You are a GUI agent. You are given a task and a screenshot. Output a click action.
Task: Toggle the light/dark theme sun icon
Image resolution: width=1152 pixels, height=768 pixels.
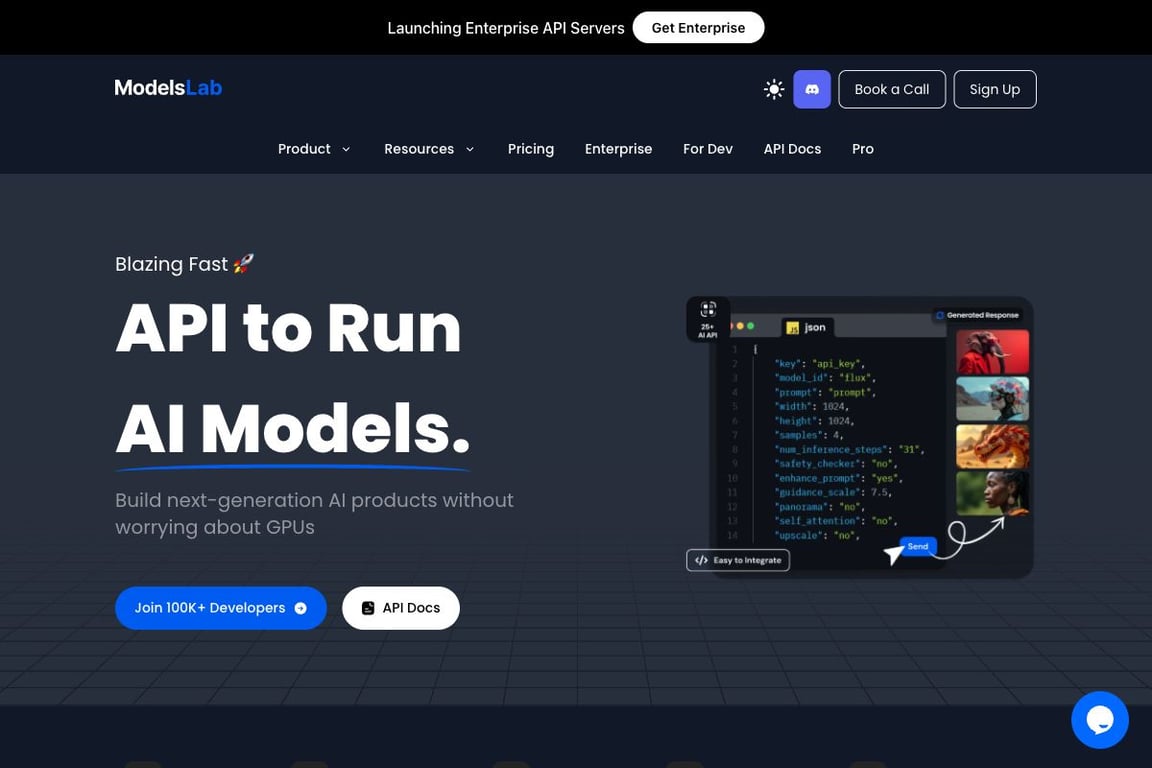click(x=774, y=89)
